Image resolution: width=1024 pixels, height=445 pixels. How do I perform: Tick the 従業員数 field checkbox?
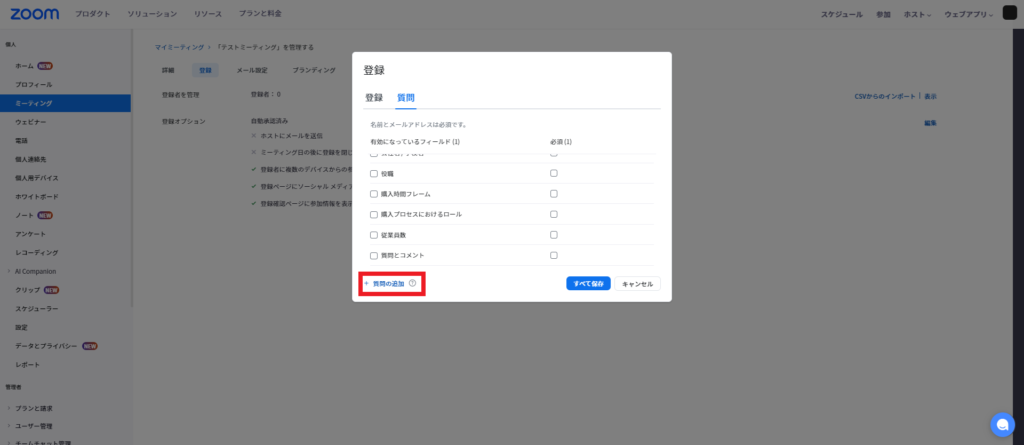click(x=374, y=235)
